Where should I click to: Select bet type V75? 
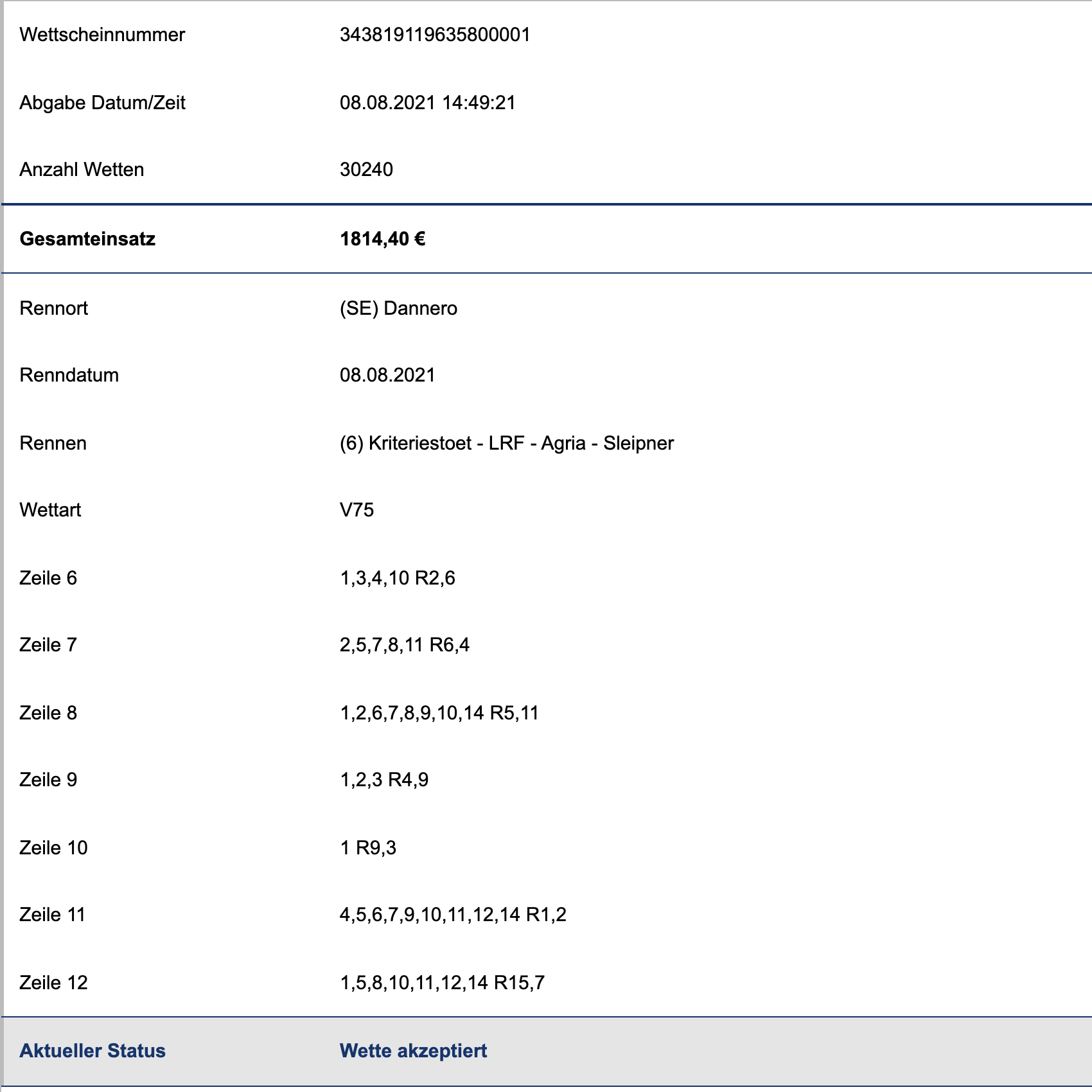pyautogui.click(x=357, y=510)
